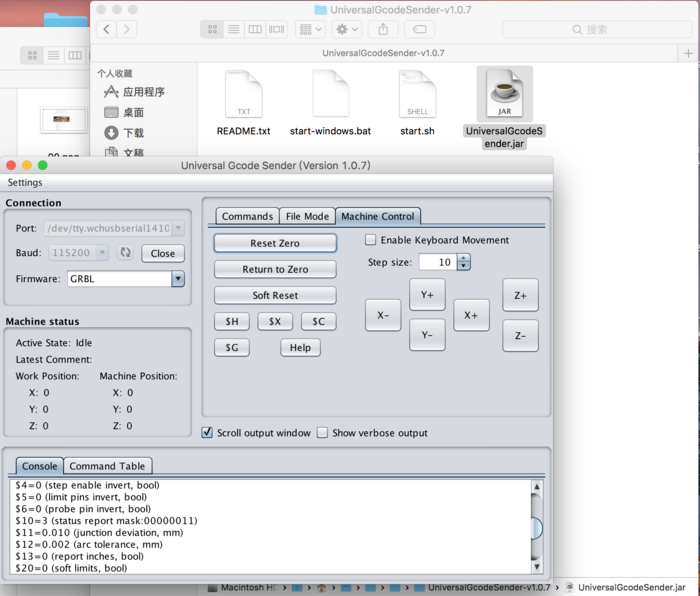Click the Close connection button
The height and width of the screenshot is (596, 700).
pyautogui.click(x=163, y=253)
